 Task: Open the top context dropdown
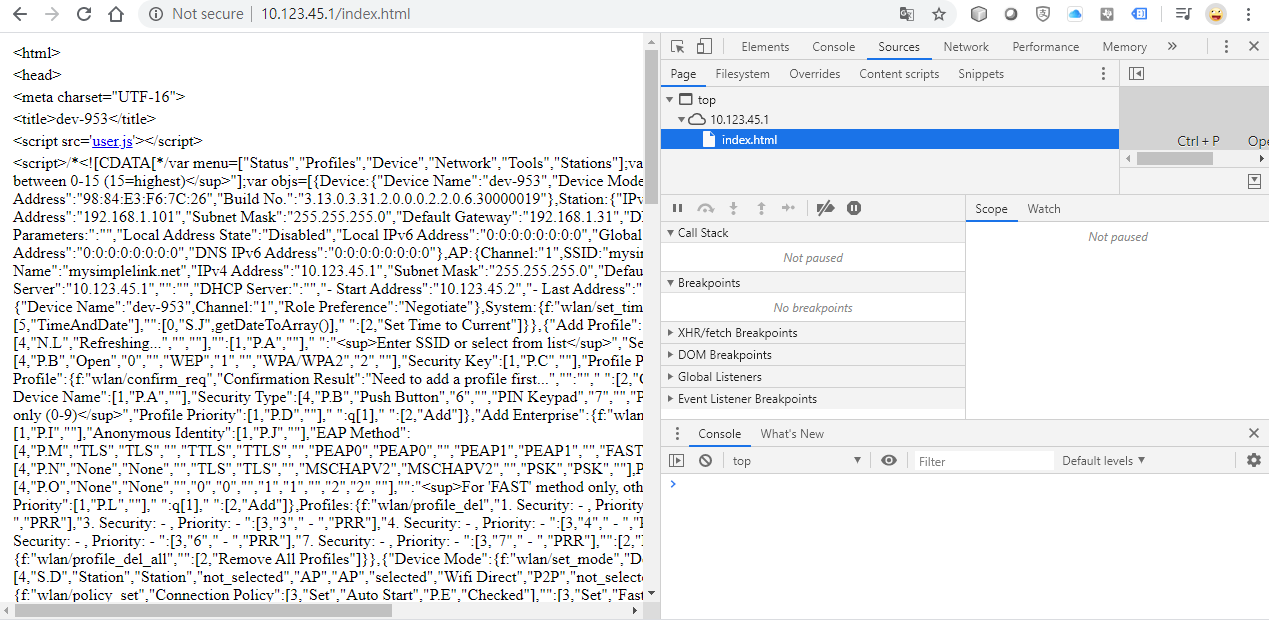796,461
